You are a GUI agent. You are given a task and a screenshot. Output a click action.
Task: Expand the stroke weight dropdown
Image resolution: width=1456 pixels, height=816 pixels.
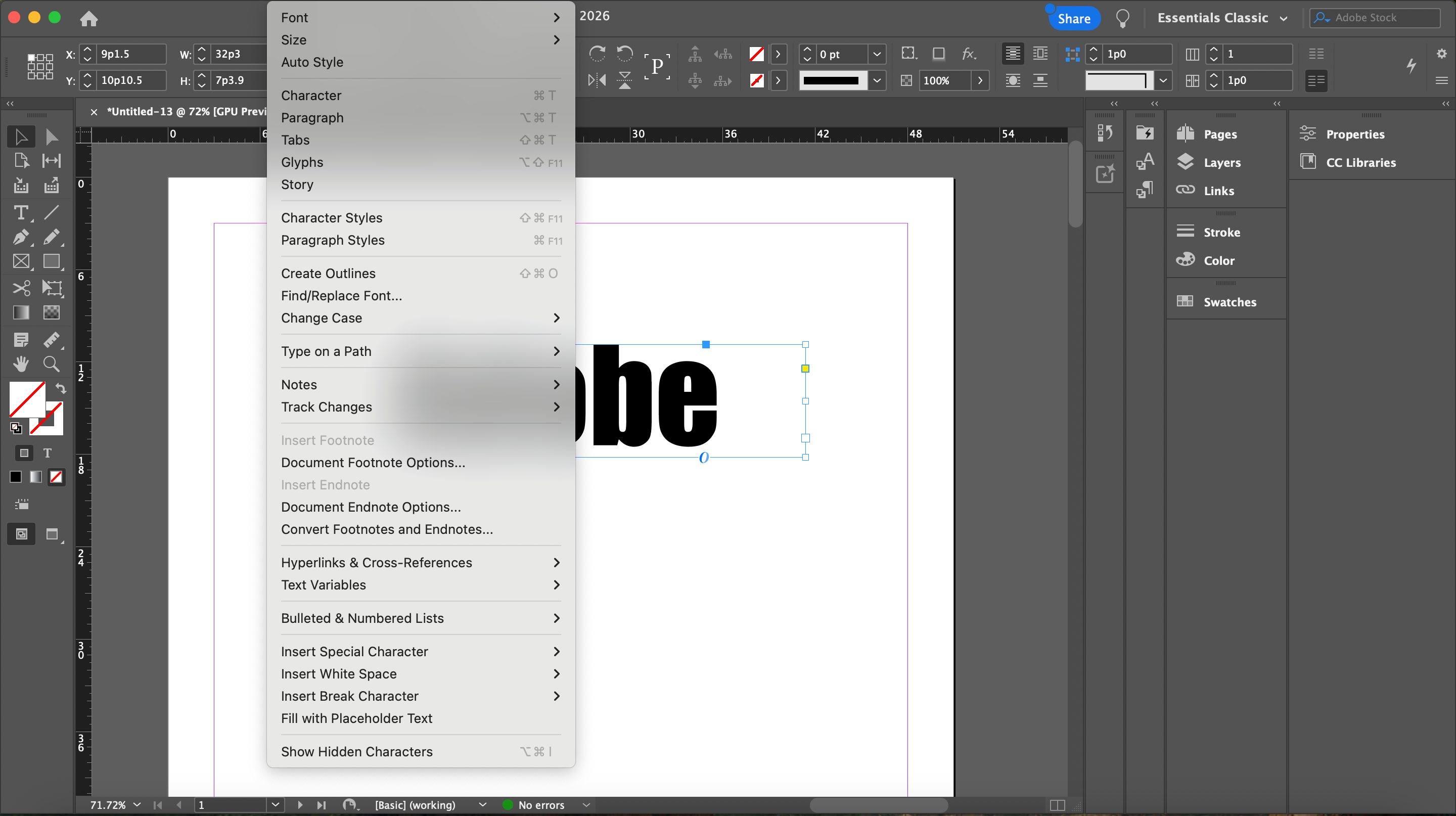pos(877,54)
